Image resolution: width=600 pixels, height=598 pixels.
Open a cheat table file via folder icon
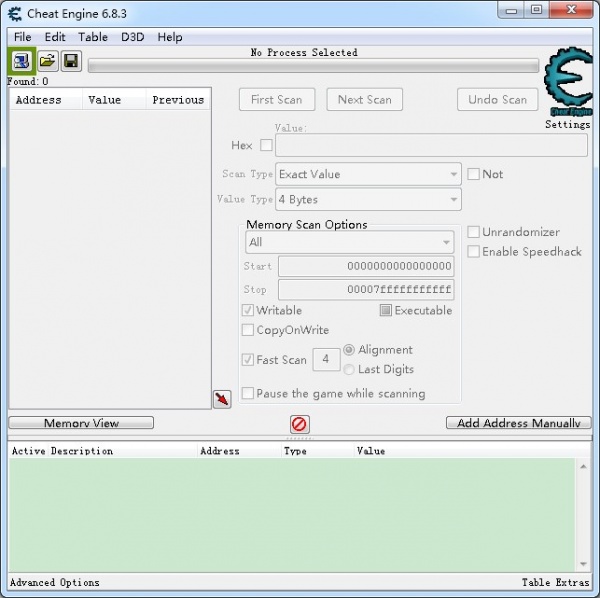[48, 61]
